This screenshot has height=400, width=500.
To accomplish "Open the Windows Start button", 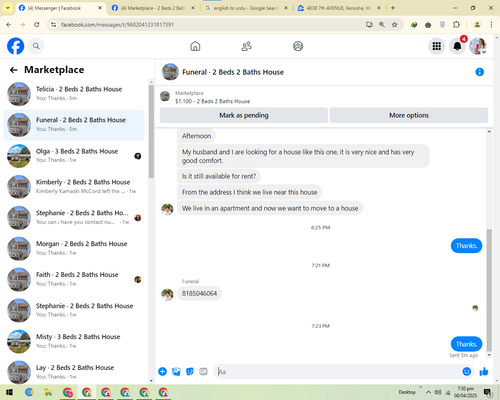I will coord(9,392).
